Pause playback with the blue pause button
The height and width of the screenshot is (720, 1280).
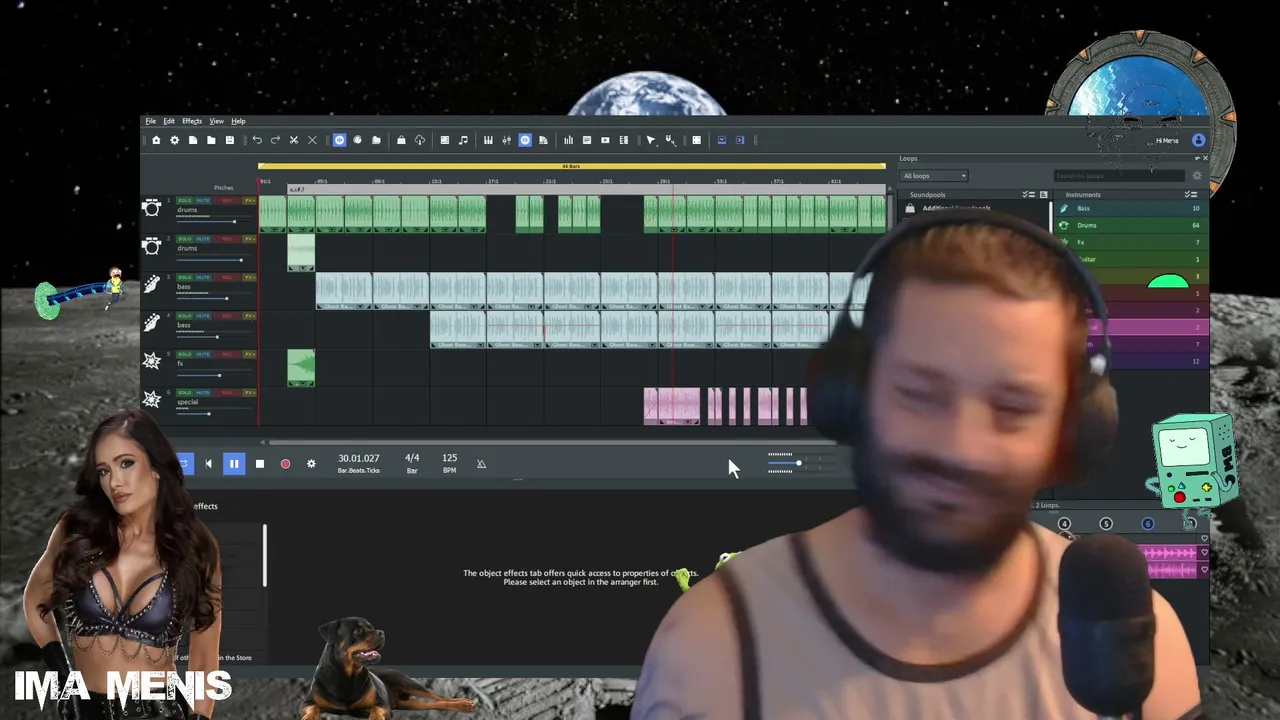pyautogui.click(x=234, y=464)
